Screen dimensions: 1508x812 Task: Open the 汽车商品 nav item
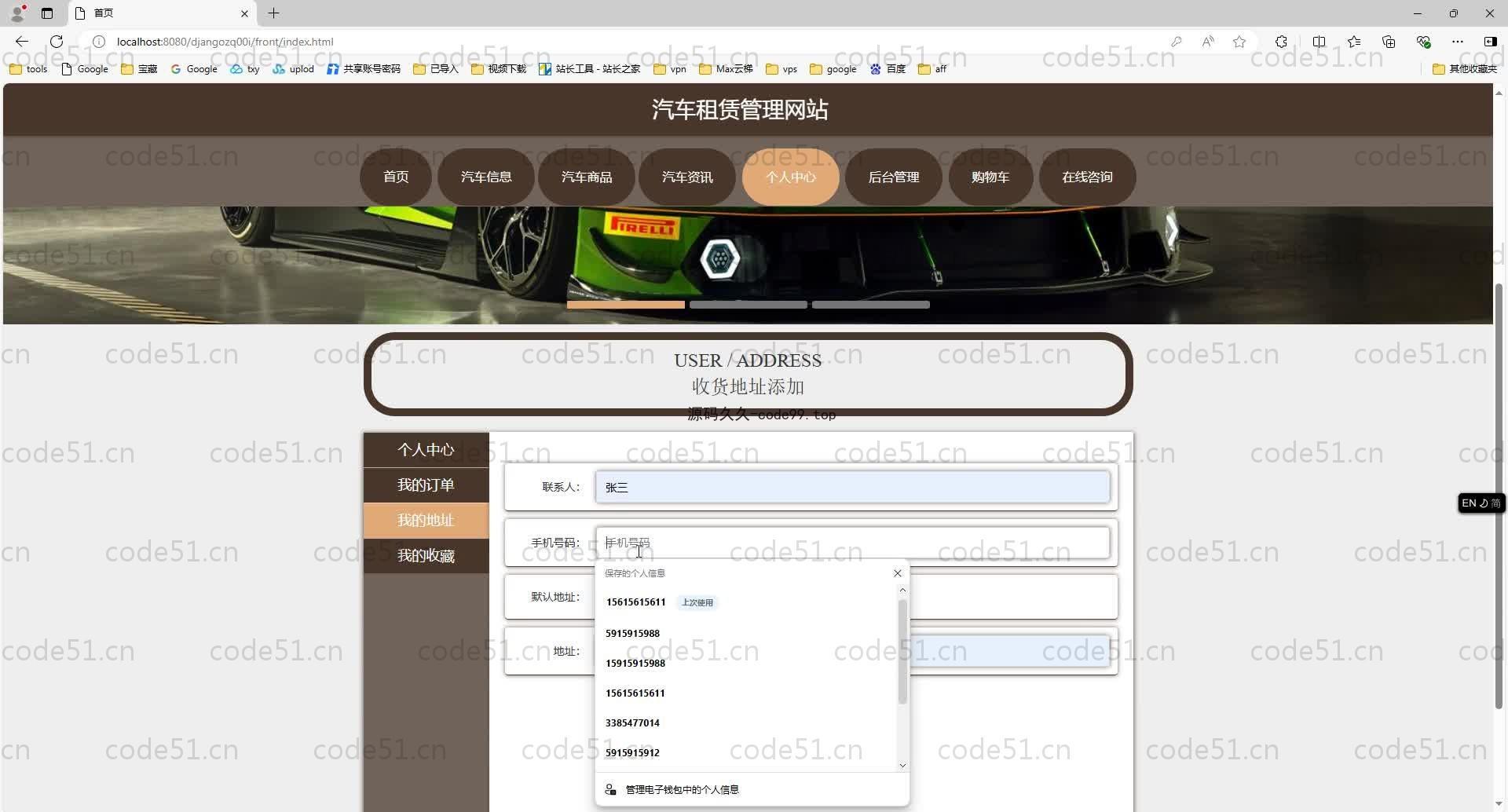[x=587, y=177]
